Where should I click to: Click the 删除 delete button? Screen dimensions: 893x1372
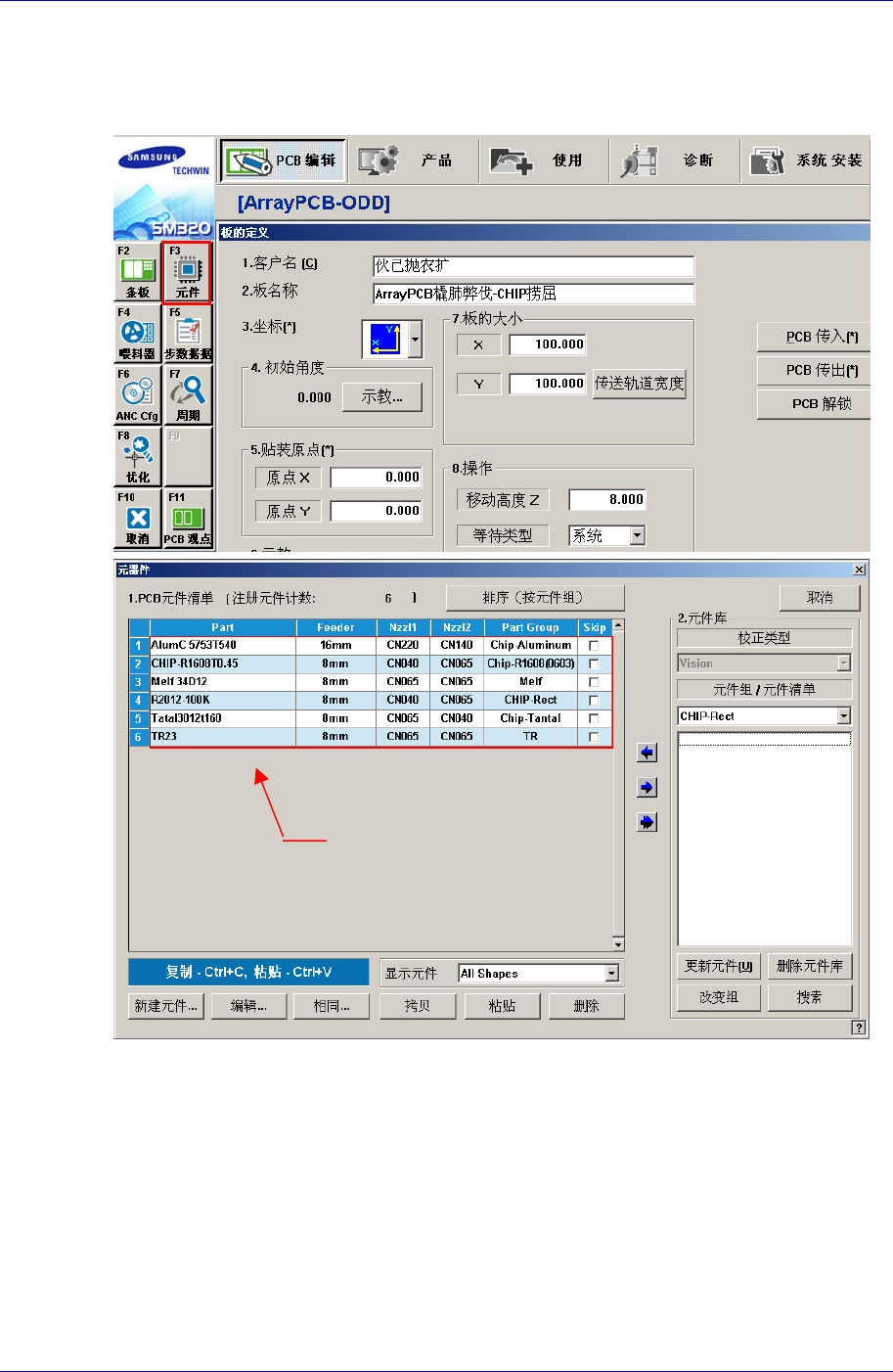pyautogui.click(x=586, y=1006)
